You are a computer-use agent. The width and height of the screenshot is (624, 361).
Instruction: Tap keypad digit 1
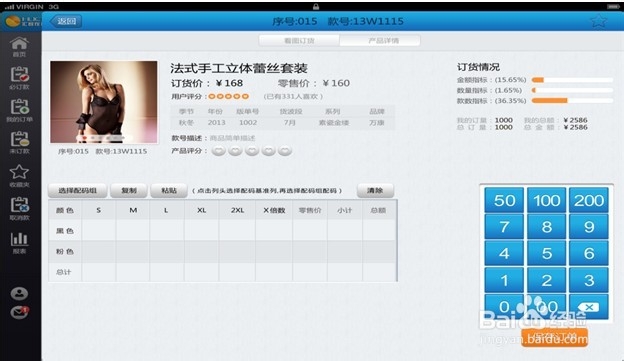pyautogui.click(x=504, y=280)
